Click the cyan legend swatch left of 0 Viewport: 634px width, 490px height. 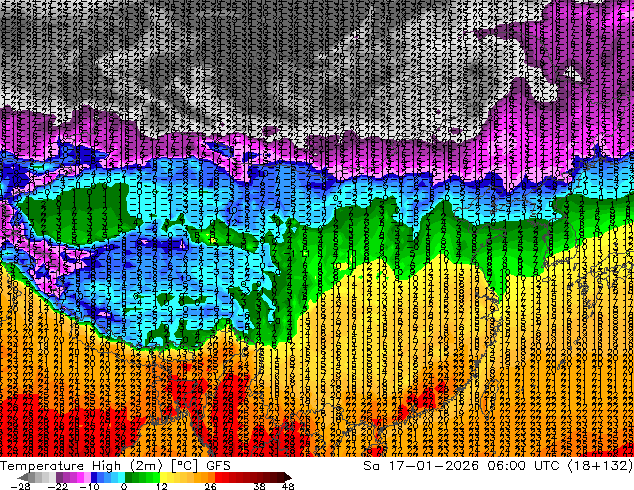click(121, 477)
